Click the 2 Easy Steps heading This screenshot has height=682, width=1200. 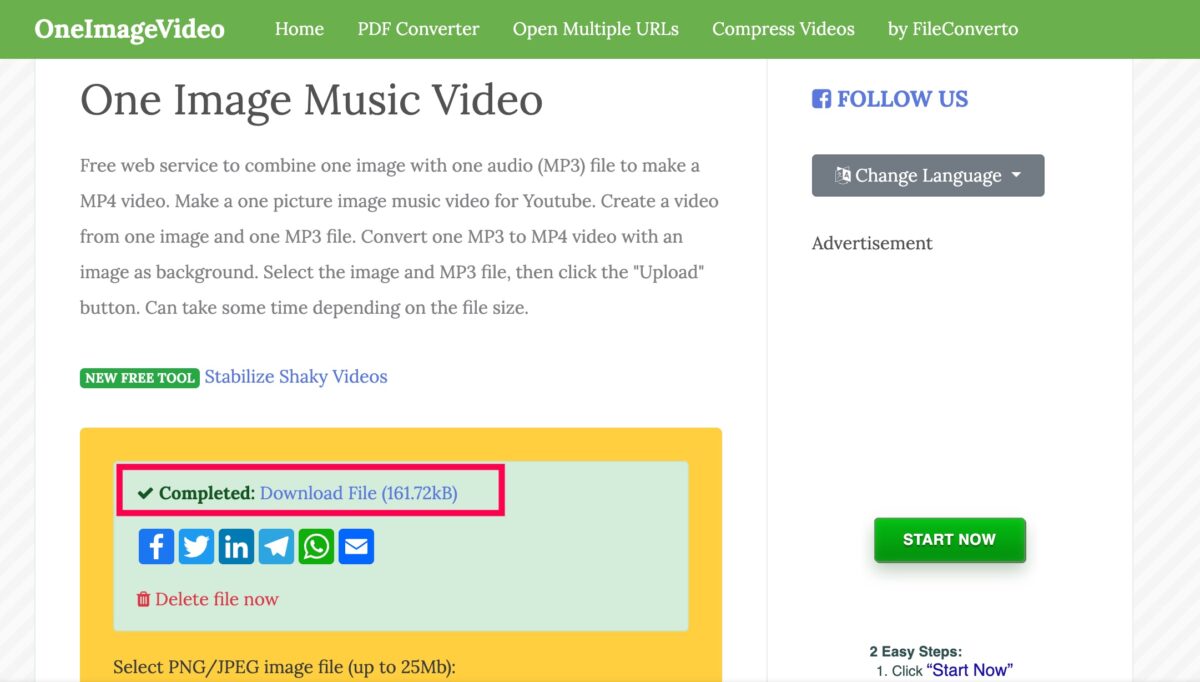pos(916,652)
